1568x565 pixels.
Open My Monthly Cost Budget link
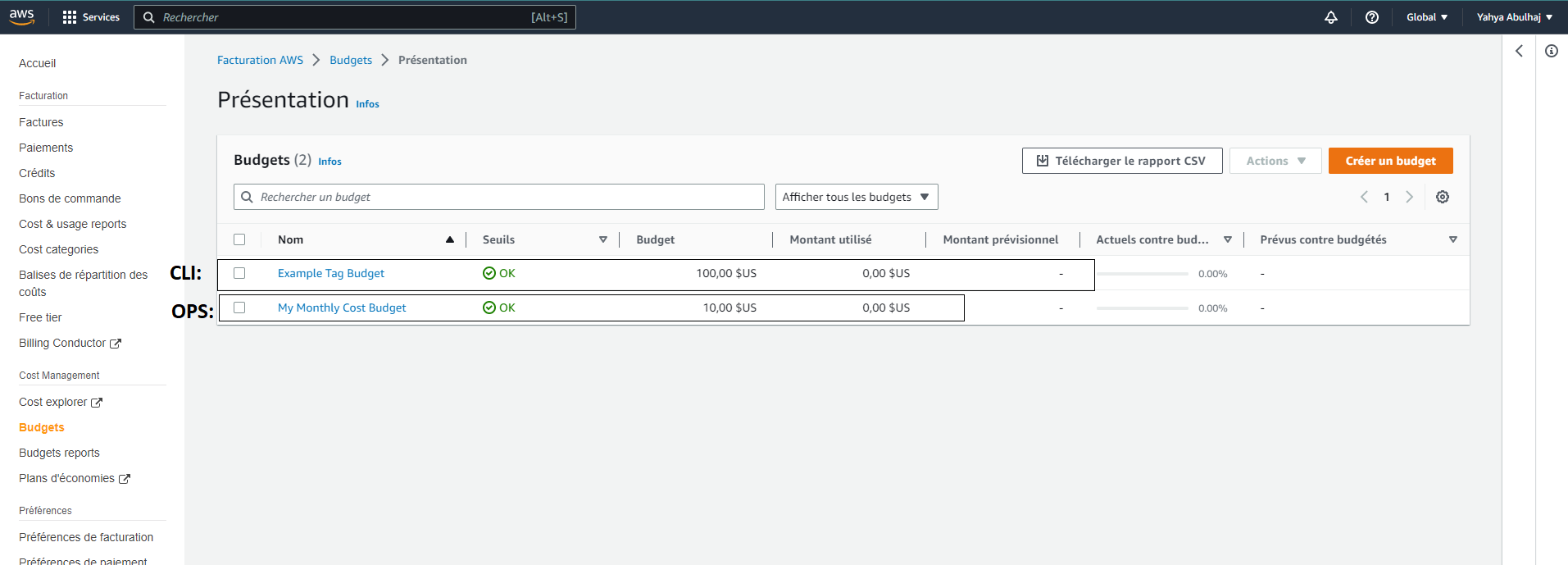point(342,308)
